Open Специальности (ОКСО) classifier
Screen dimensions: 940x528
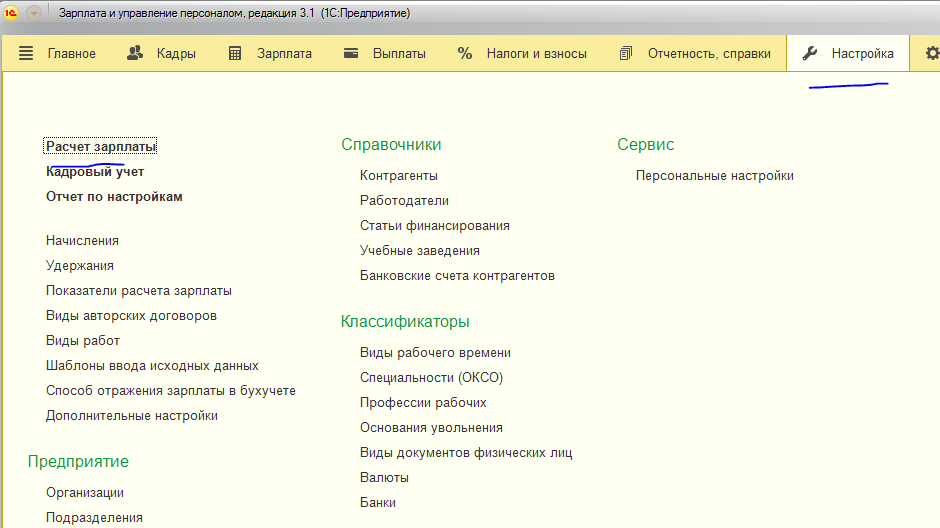pyautogui.click(x=431, y=378)
